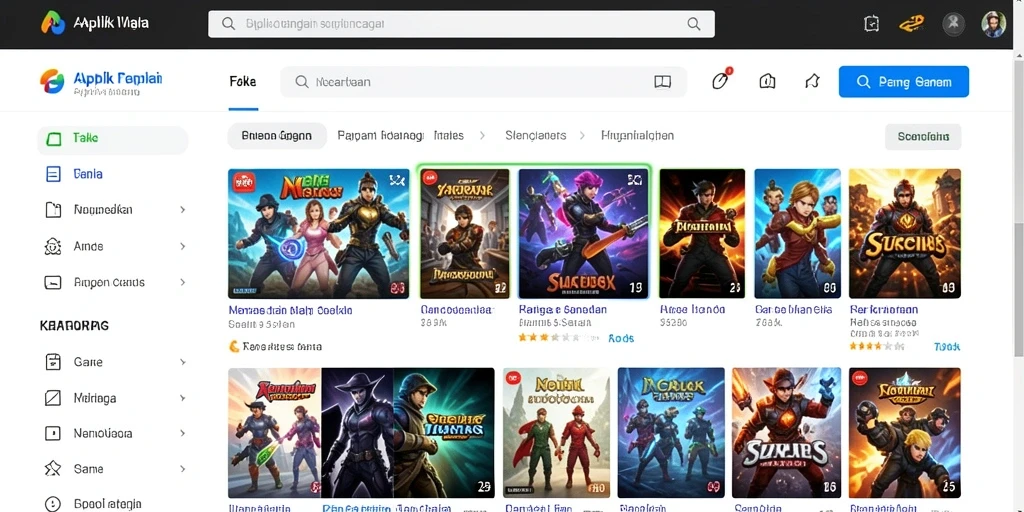
Task: Open the Memaedian Malp Coekle title link
Action: click(x=291, y=310)
